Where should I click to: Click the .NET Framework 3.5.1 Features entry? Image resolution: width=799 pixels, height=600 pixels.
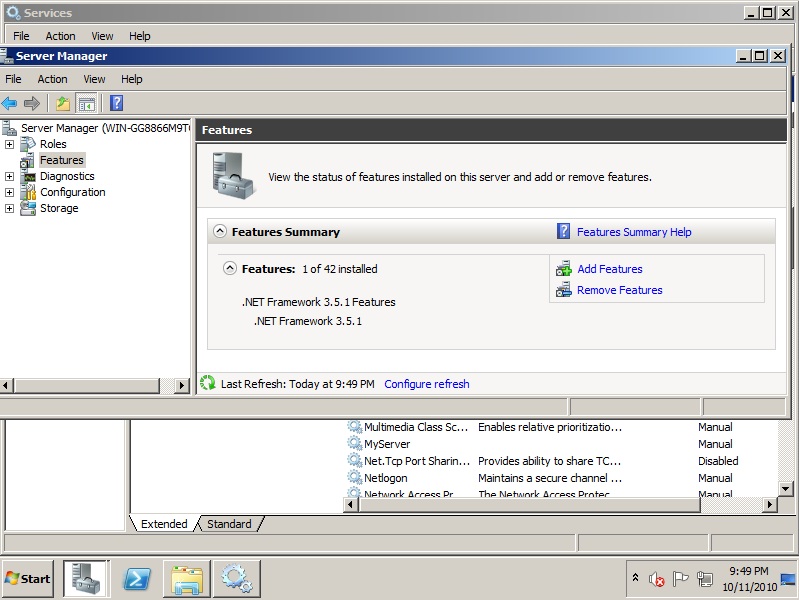pos(318,302)
